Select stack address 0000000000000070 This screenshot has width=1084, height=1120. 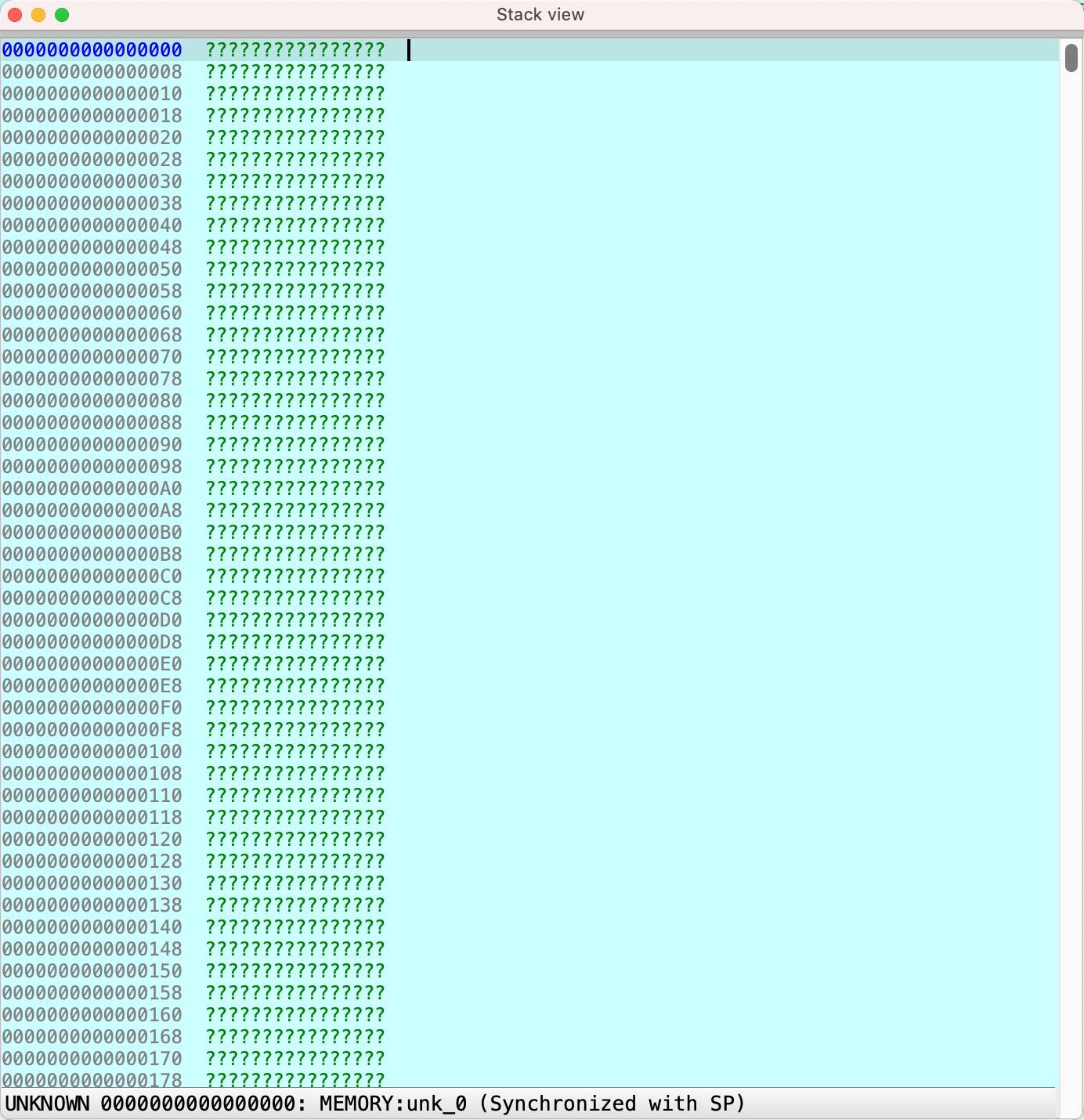[92, 357]
